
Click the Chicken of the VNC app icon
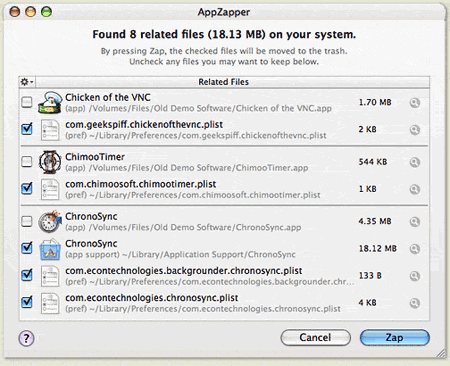(50, 103)
